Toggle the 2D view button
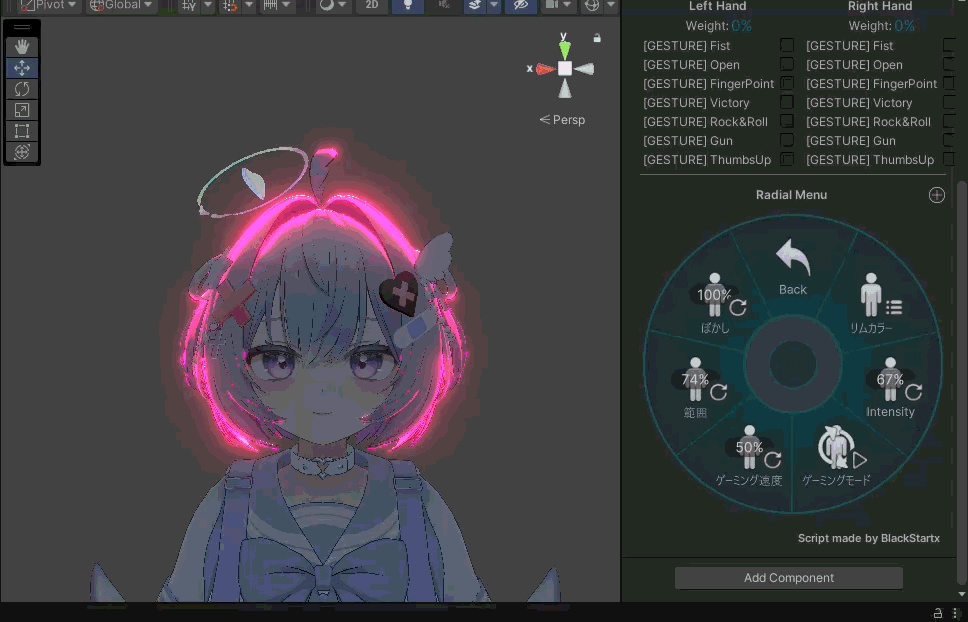The width and height of the screenshot is (968, 622). click(x=372, y=6)
